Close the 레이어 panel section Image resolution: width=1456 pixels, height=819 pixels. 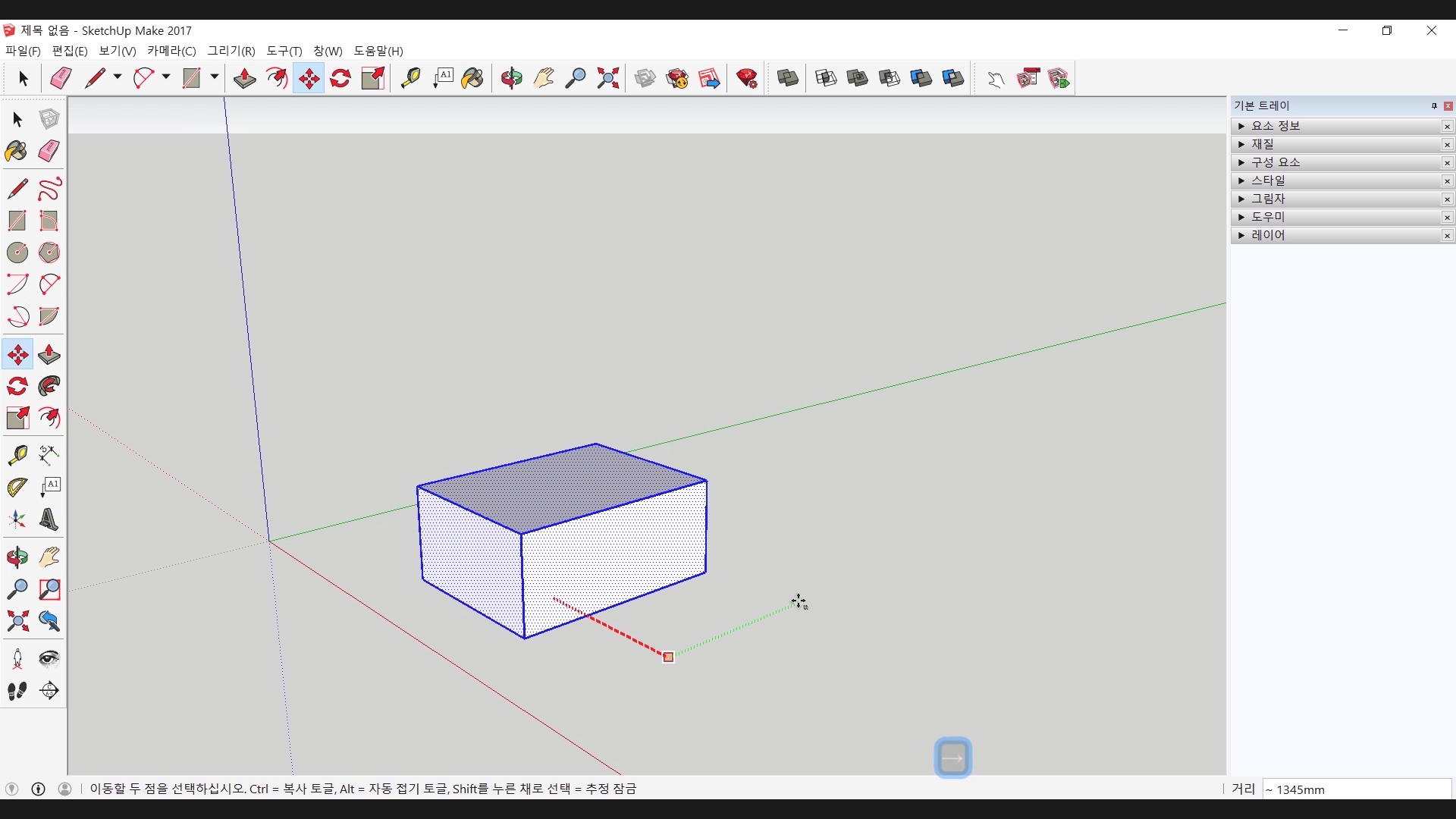click(1447, 236)
